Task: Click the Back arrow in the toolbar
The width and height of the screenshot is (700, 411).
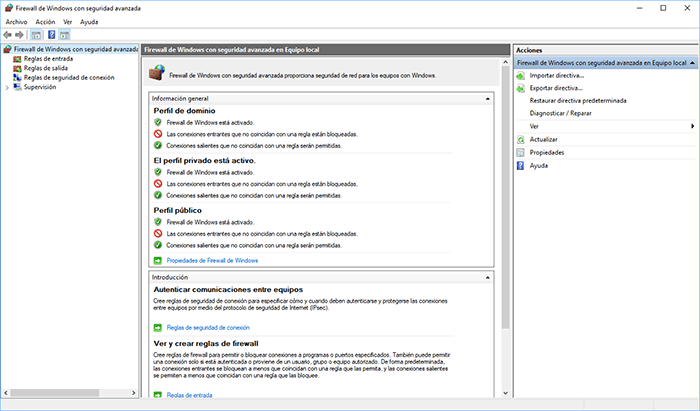Action: [8, 34]
